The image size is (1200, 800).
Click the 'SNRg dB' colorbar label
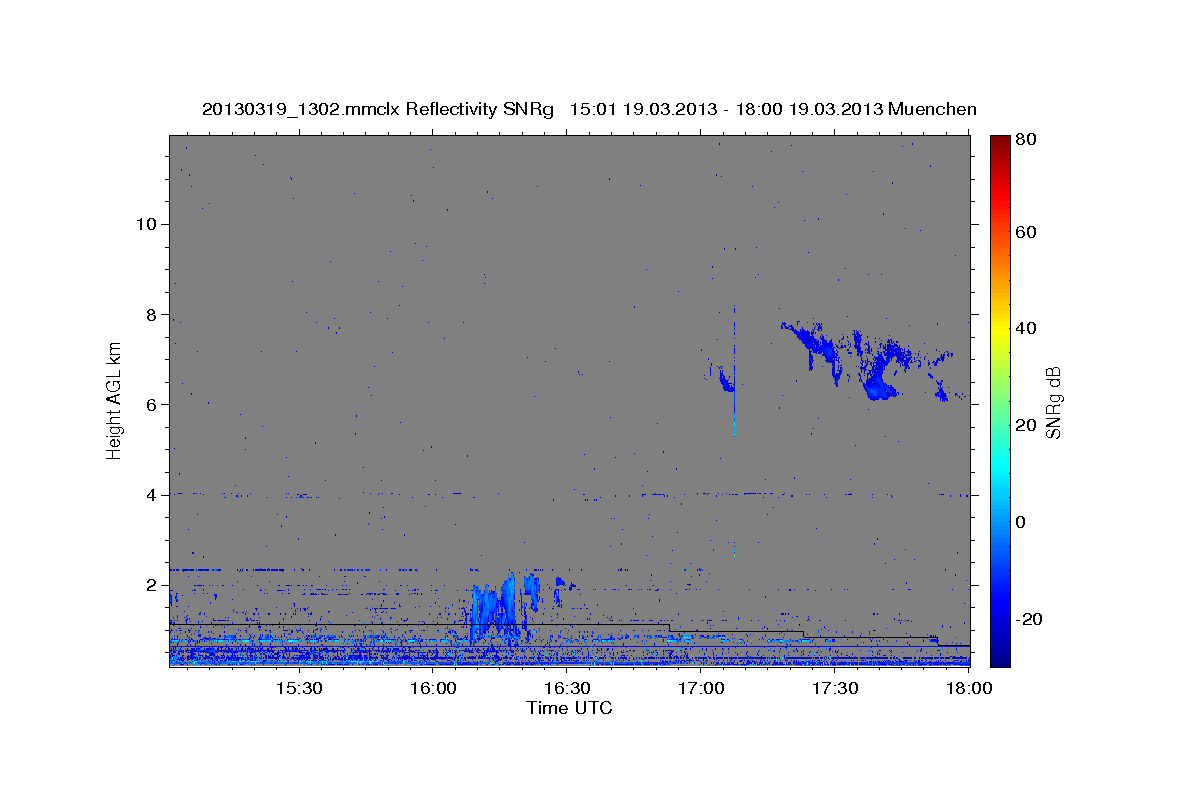pos(1053,402)
